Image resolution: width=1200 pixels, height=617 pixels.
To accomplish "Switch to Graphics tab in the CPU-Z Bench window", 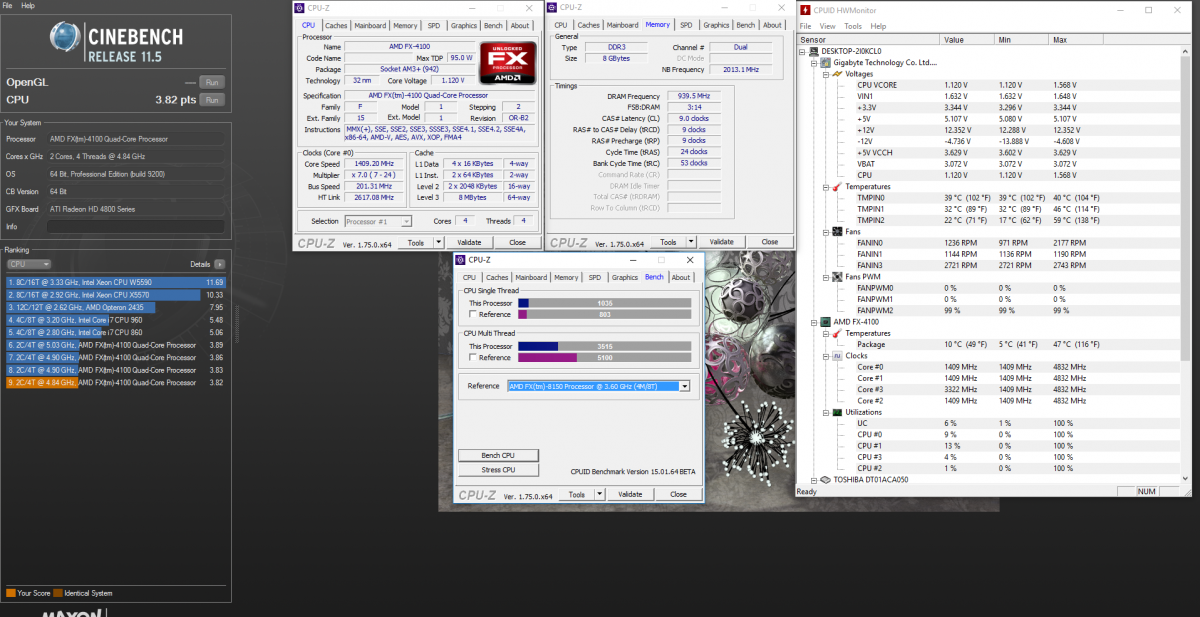I will 625,277.
